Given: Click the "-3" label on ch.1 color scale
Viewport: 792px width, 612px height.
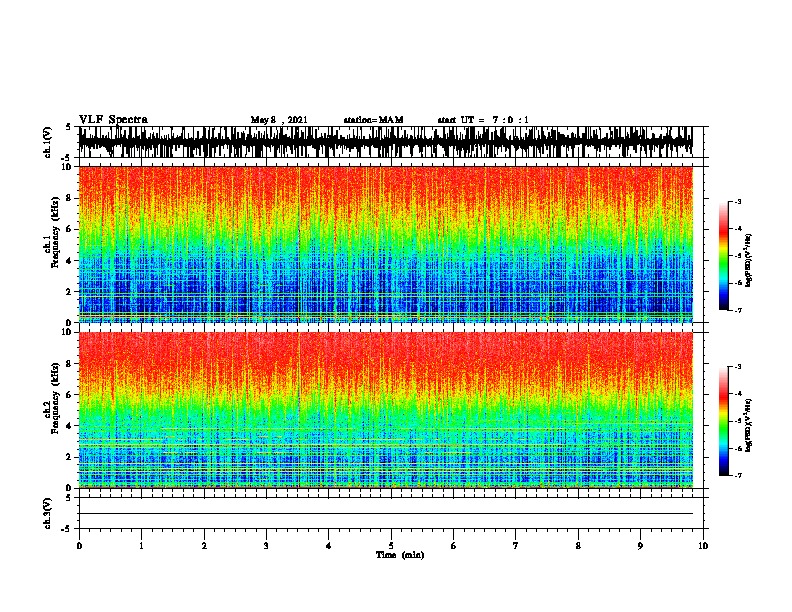Looking at the screenshot, I should coord(737,201).
